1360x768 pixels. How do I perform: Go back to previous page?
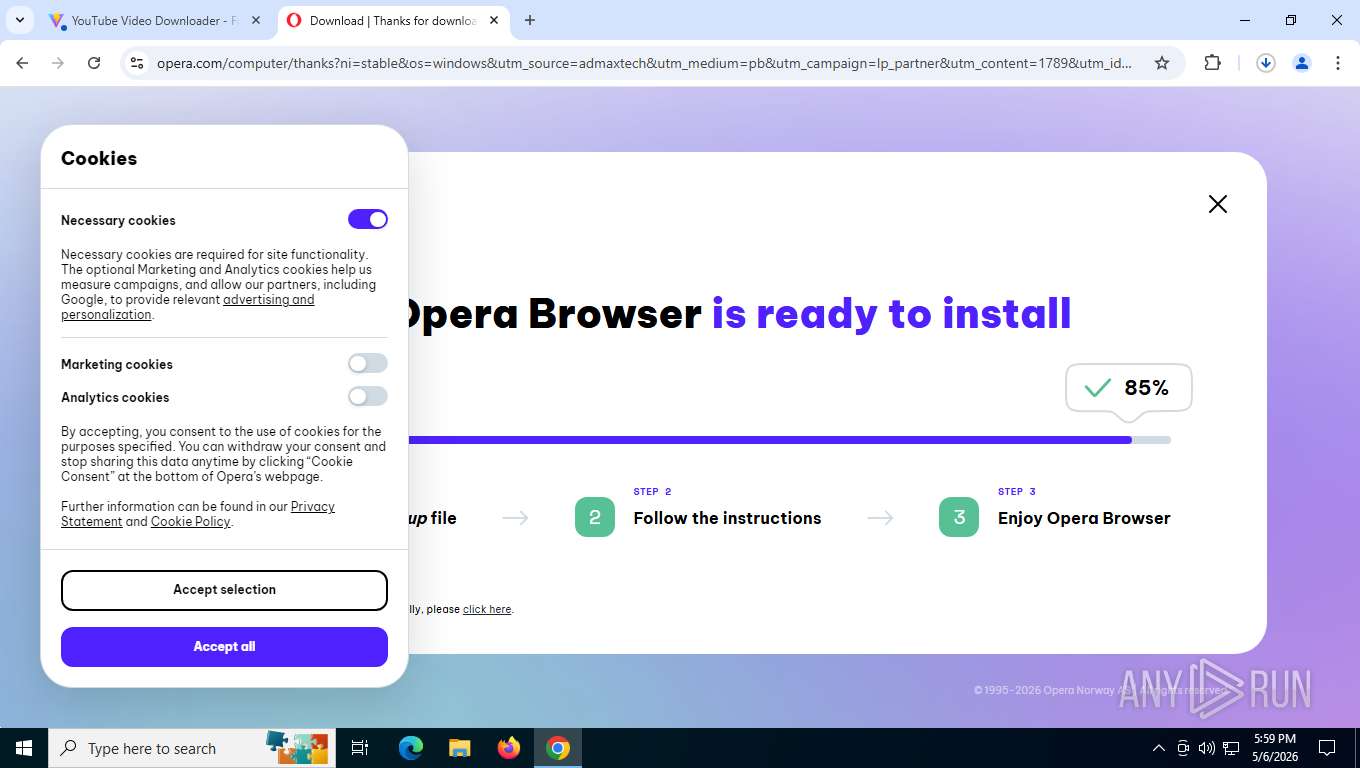[x=22, y=63]
